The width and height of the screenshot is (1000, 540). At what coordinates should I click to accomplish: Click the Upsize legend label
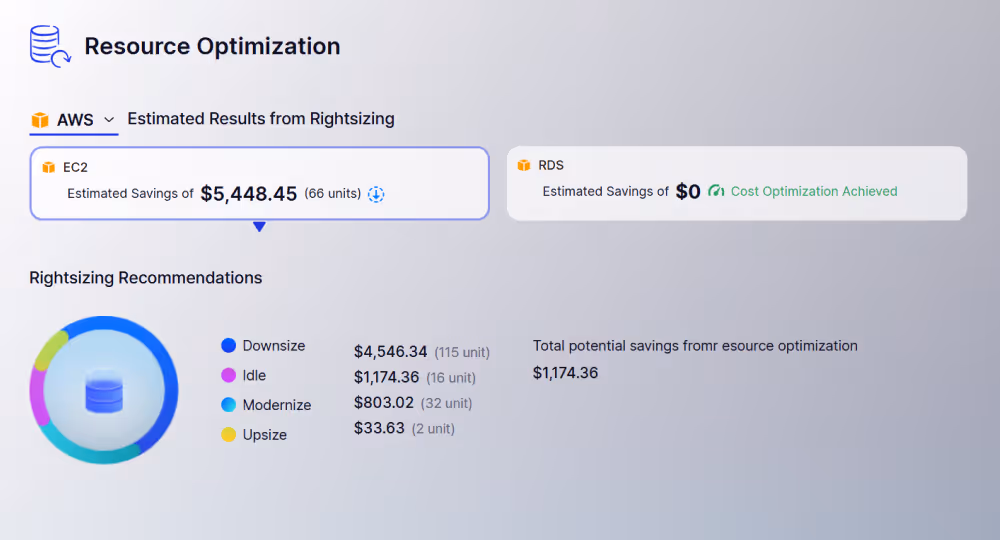click(x=265, y=435)
